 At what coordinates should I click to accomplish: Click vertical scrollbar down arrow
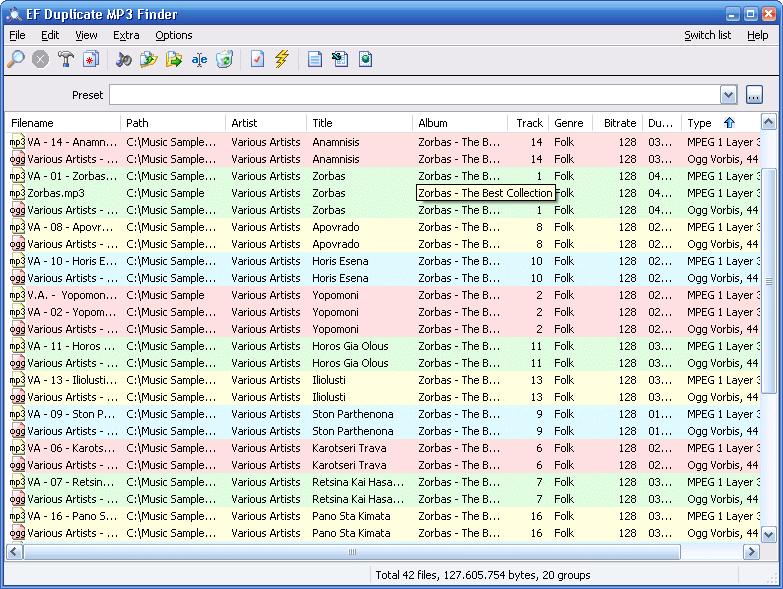tap(768, 534)
